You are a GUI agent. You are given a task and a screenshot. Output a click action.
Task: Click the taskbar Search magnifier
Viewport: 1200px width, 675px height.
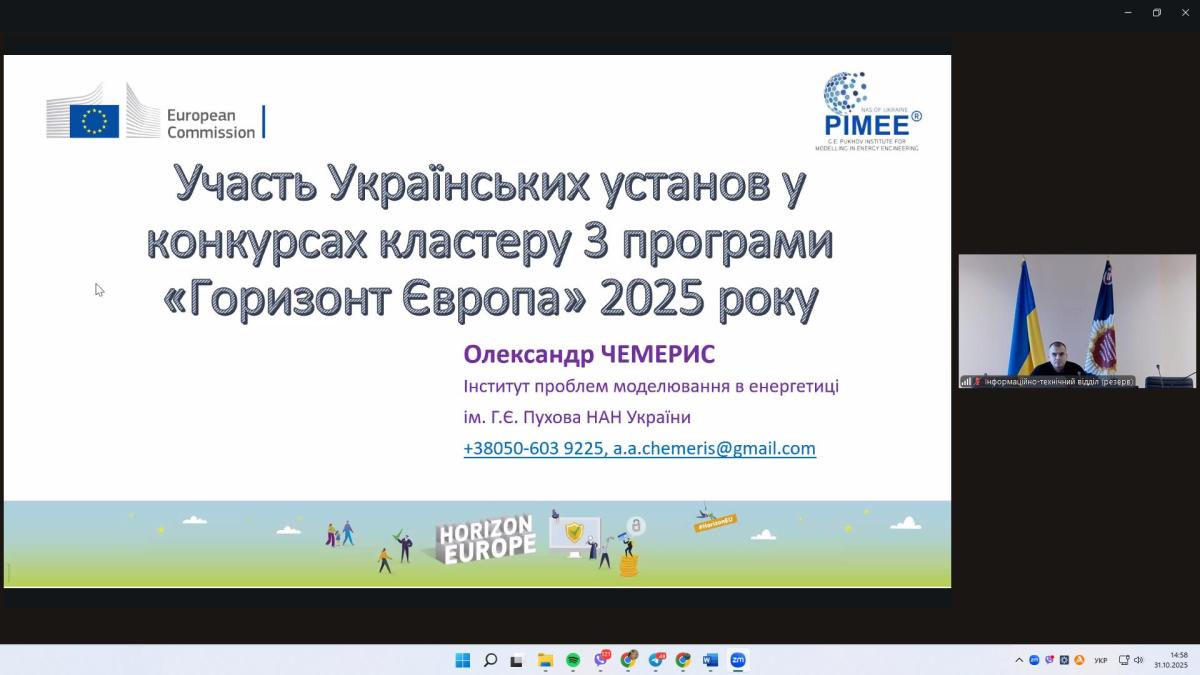tap(490, 660)
